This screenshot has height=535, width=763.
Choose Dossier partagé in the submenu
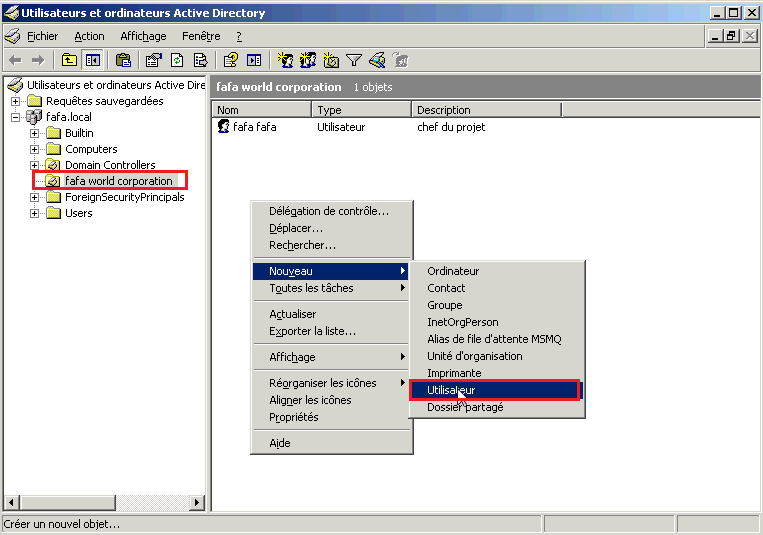pos(497,407)
